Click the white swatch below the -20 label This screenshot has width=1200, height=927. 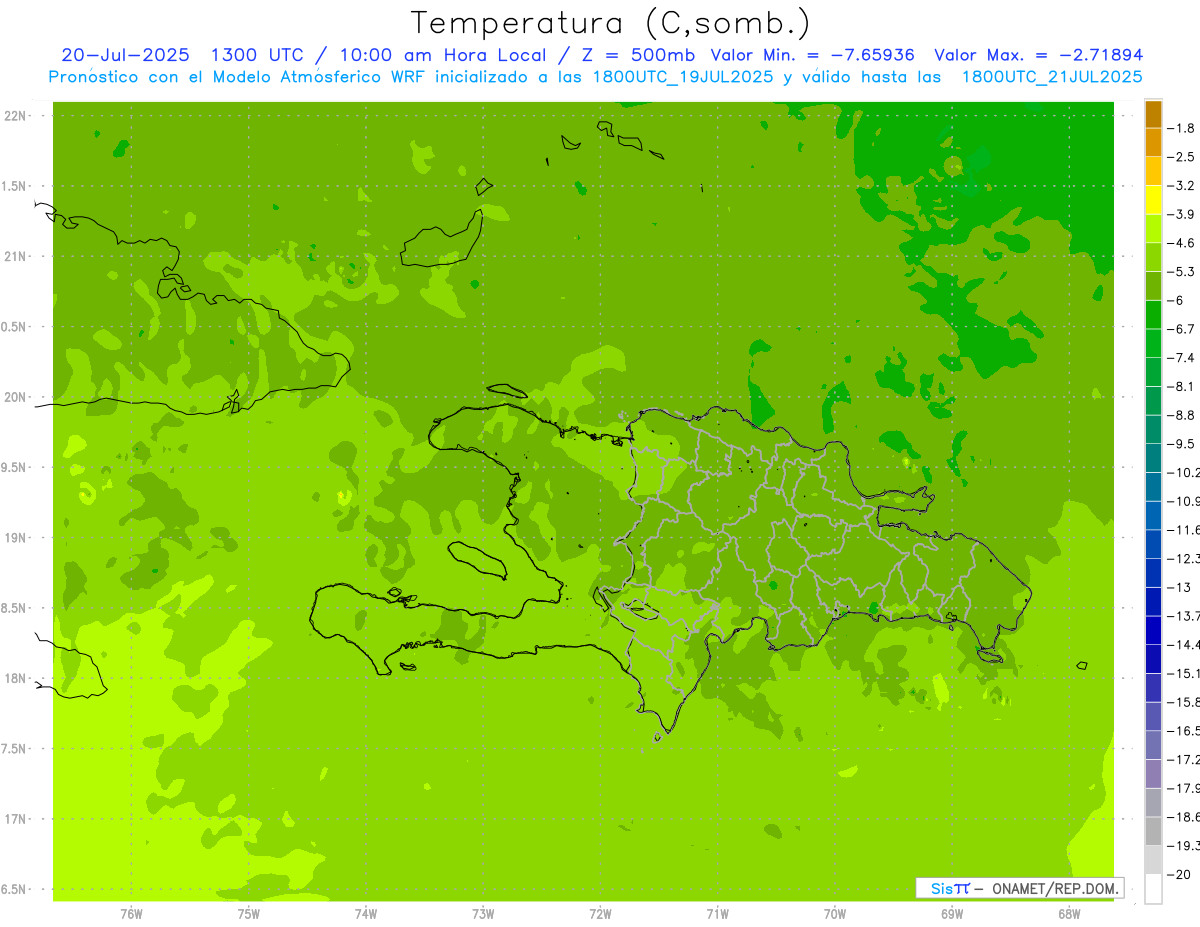(x=1153, y=889)
